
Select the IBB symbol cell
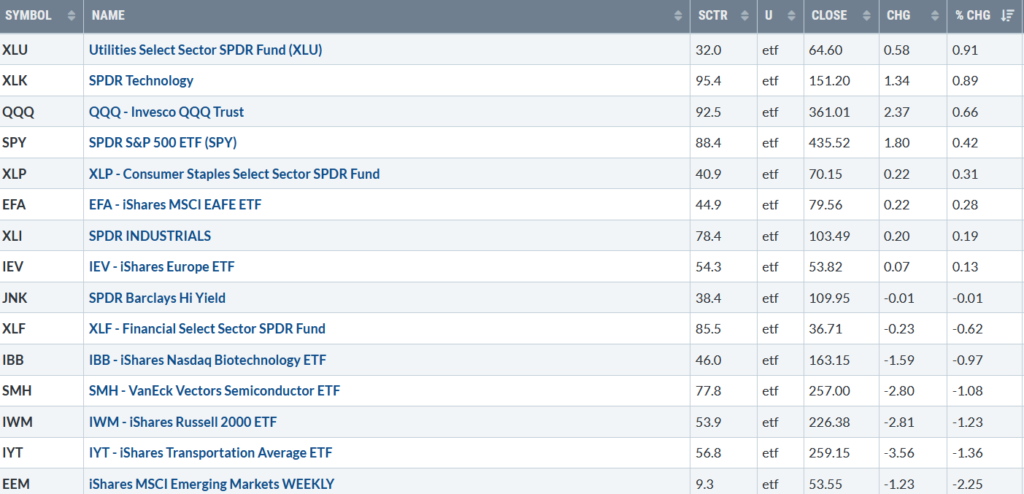pyautogui.click(x=42, y=360)
